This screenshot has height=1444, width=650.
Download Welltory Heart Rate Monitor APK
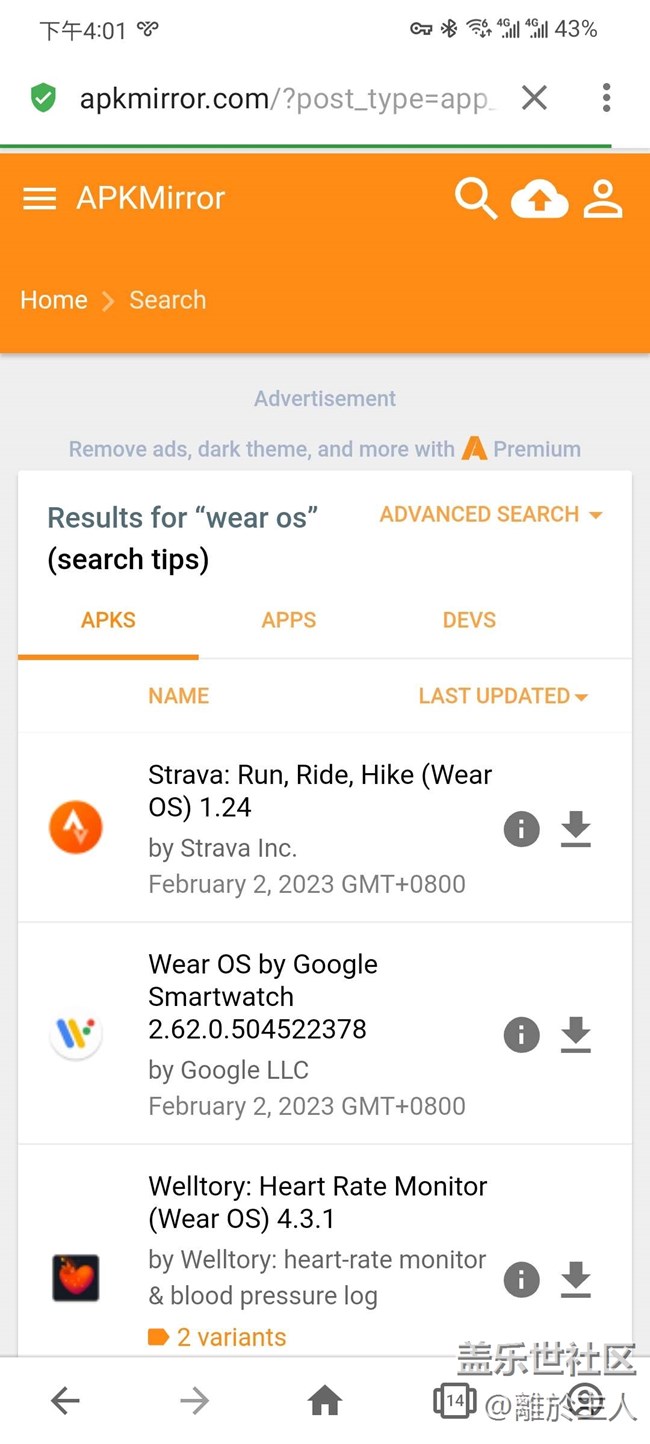click(x=576, y=1279)
